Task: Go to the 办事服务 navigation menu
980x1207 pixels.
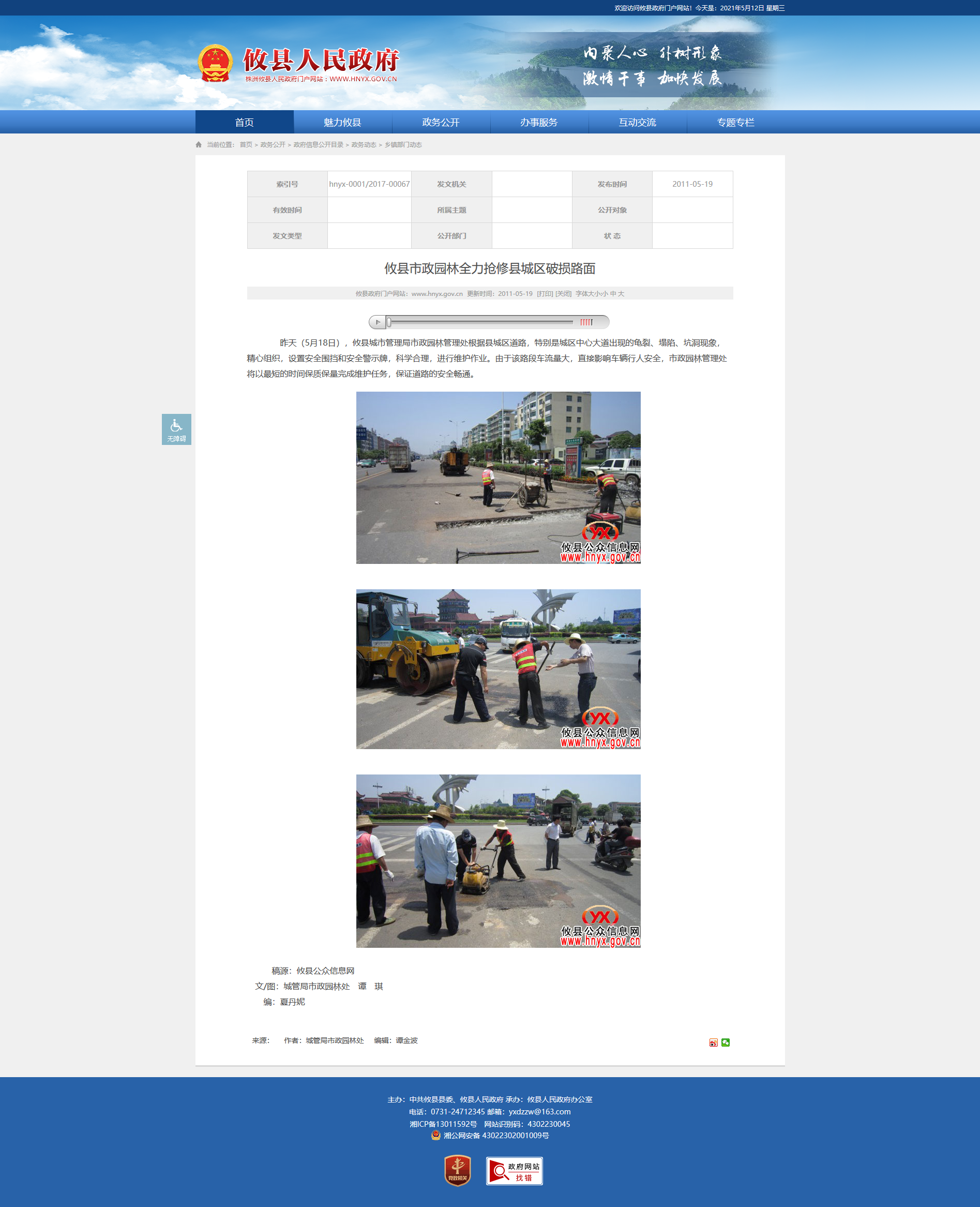Action: 538,123
